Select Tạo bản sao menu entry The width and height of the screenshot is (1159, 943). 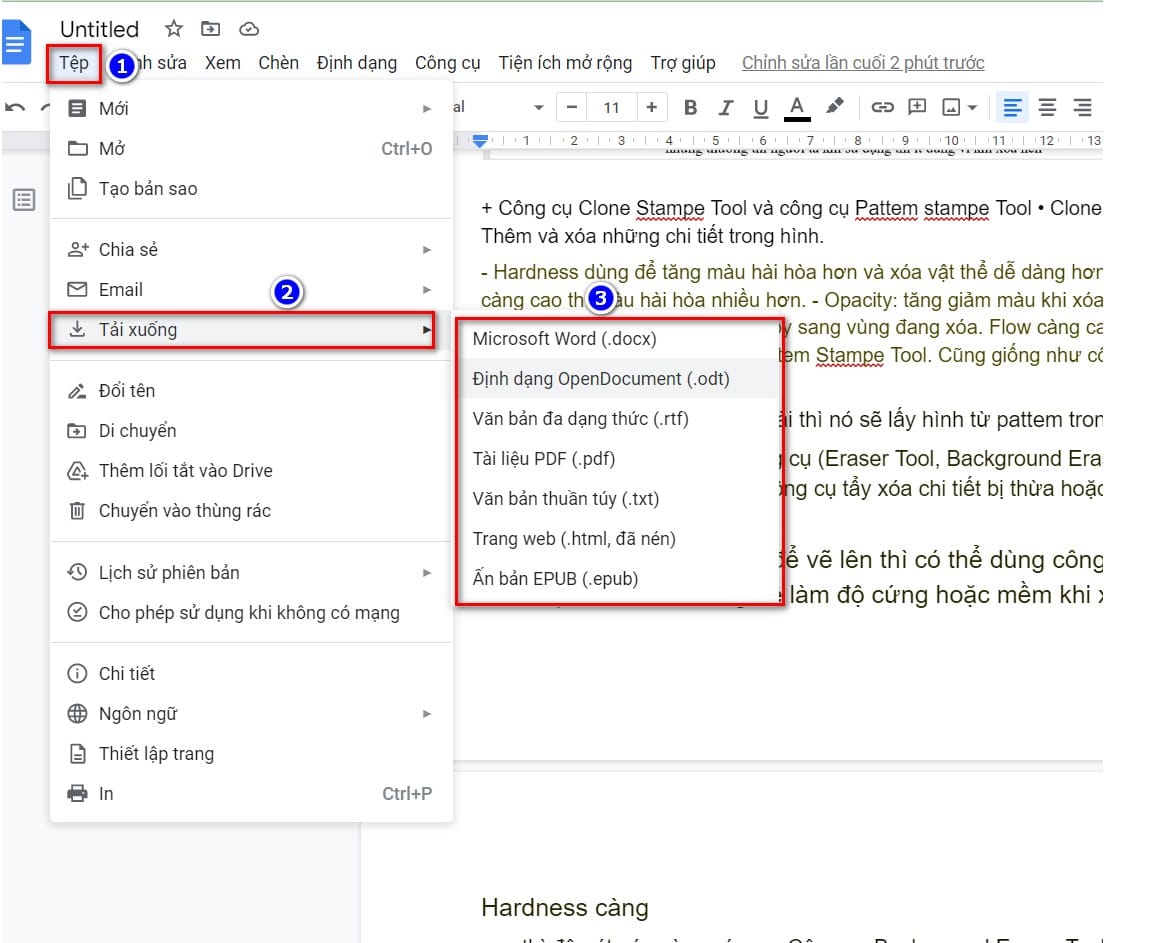point(251,188)
